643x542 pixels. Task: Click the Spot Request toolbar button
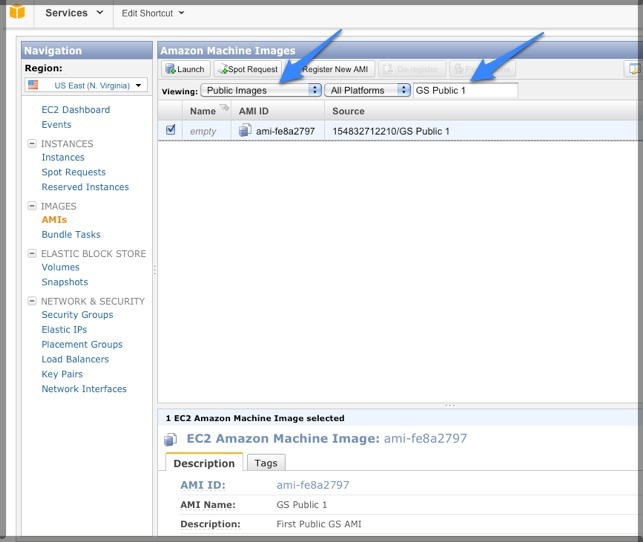point(248,69)
